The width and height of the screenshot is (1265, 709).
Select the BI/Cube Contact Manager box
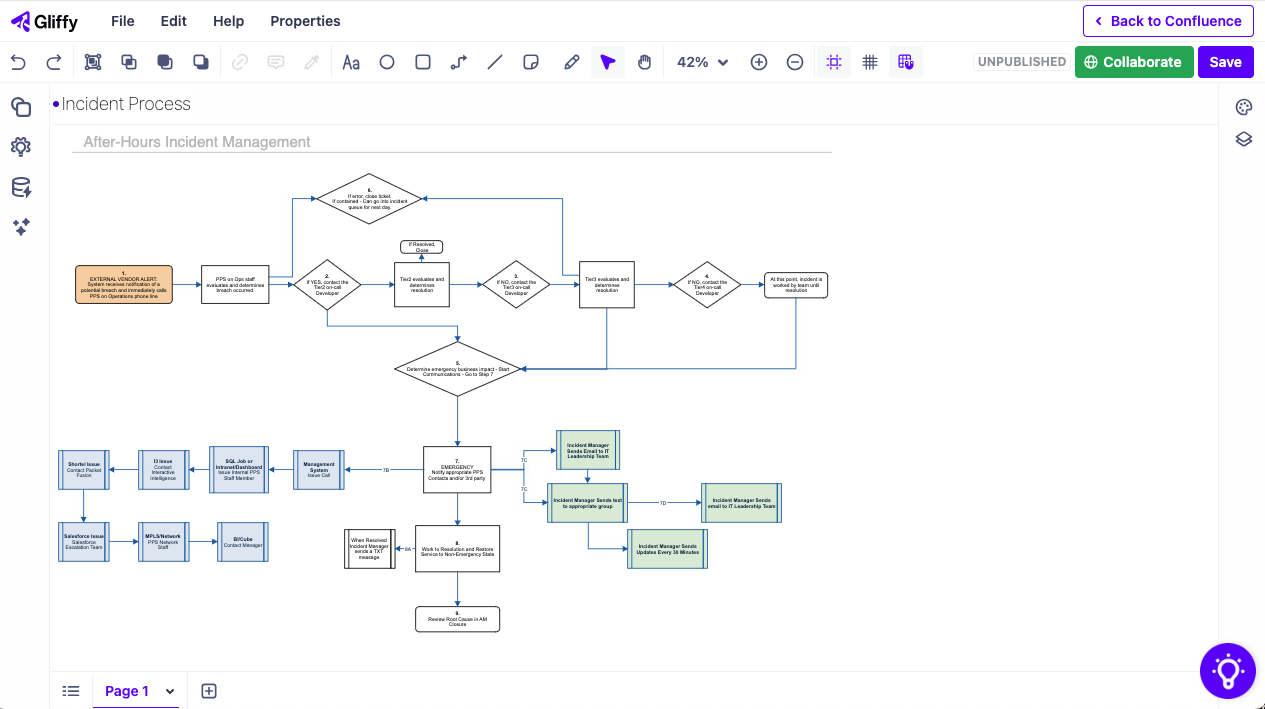coord(243,542)
